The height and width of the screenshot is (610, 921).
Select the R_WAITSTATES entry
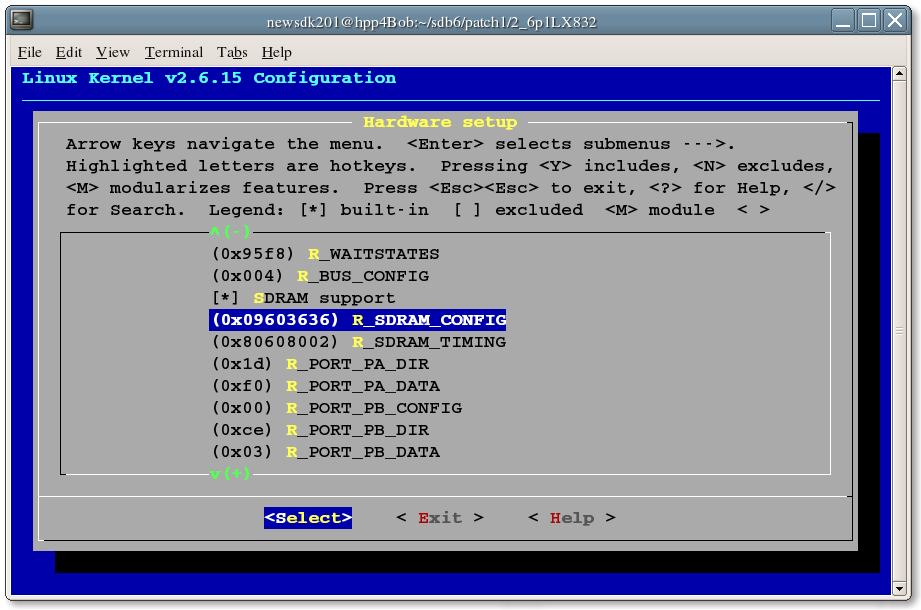pyautogui.click(x=325, y=254)
